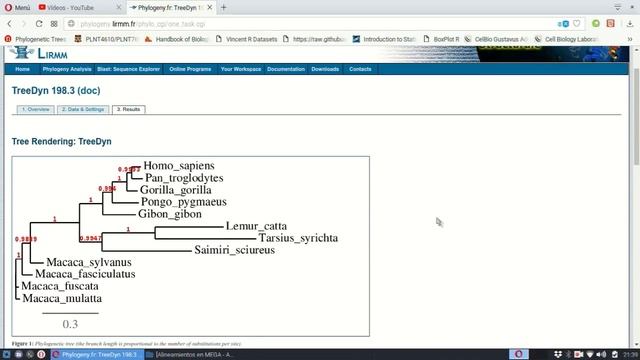Open the https://raw.github bookmark

point(315,39)
